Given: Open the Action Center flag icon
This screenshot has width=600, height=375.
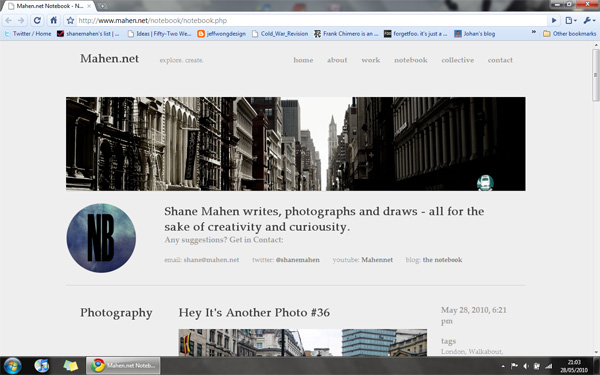Looking at the screenshot, I should [514, 366].
